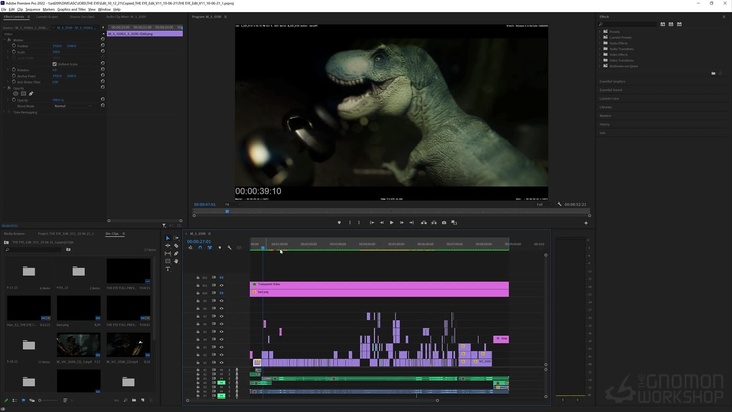
Task: Create an ellipse mask under Opacity
Action: [15, 94]
